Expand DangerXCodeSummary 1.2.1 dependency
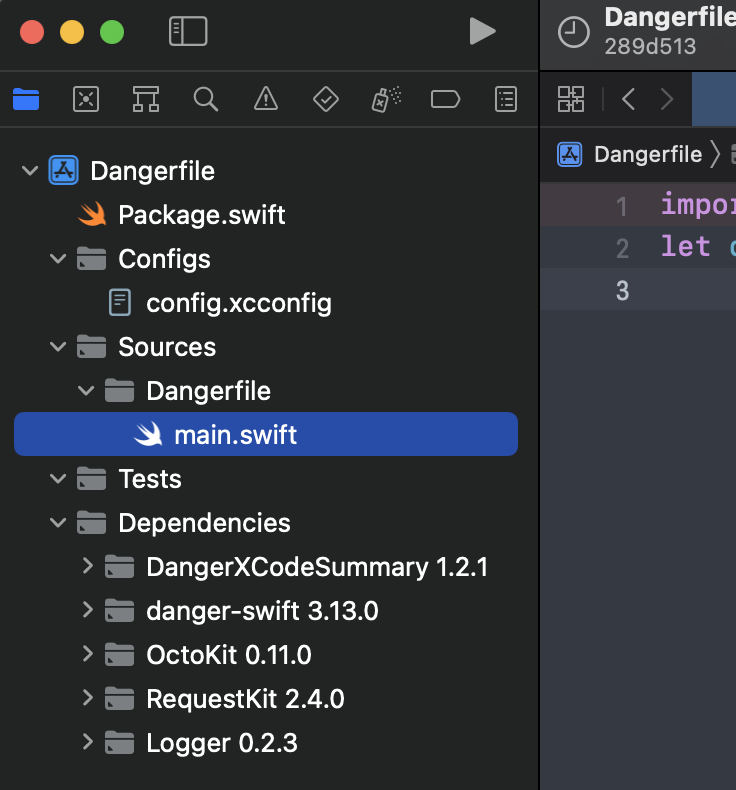The width and height of the screenshot is (736, 790). tap(87, 567)
